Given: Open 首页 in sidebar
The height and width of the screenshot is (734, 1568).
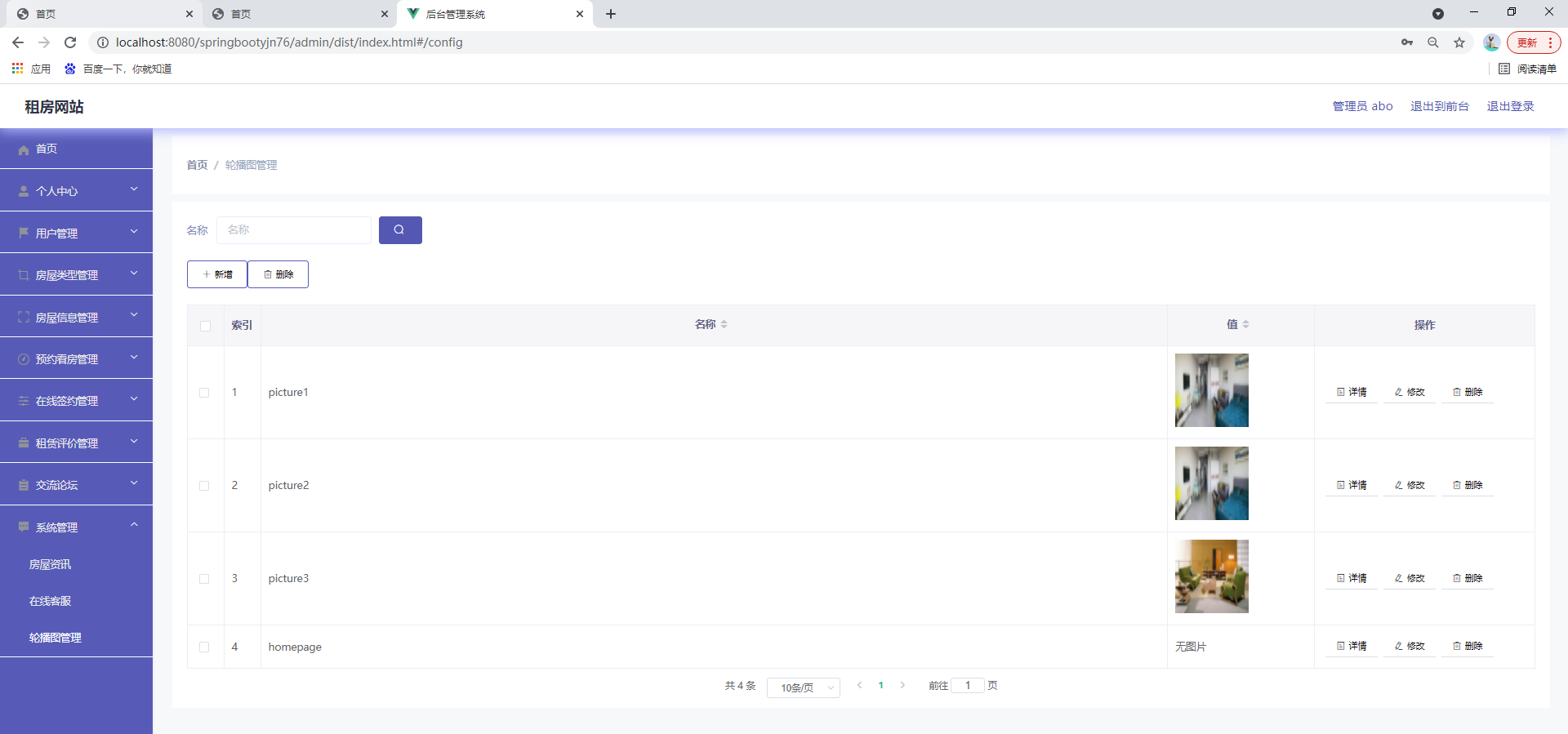Looking at the screenshot, I should 76,149.
